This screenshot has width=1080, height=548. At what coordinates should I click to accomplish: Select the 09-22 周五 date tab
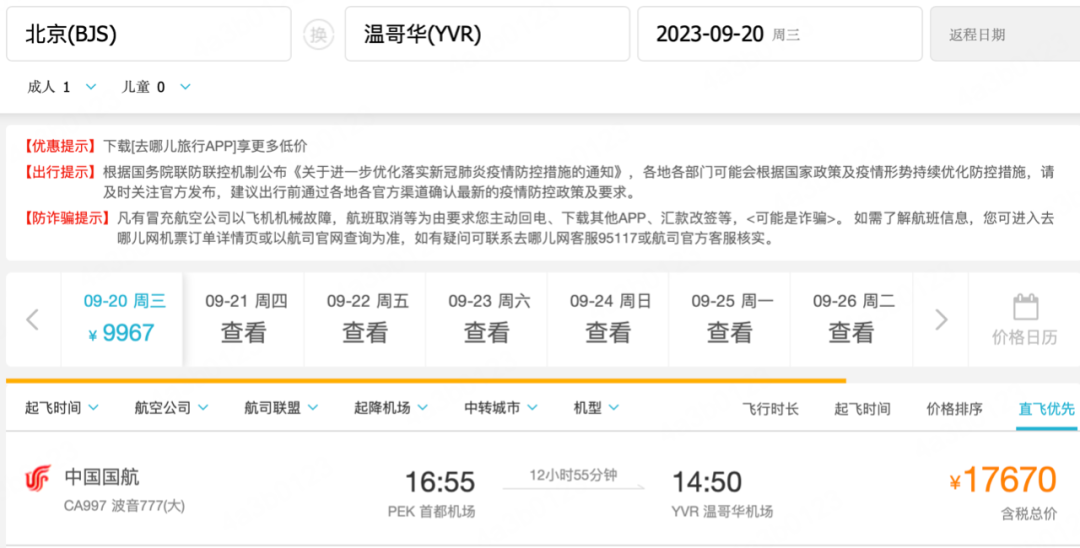tap(365, 319)
